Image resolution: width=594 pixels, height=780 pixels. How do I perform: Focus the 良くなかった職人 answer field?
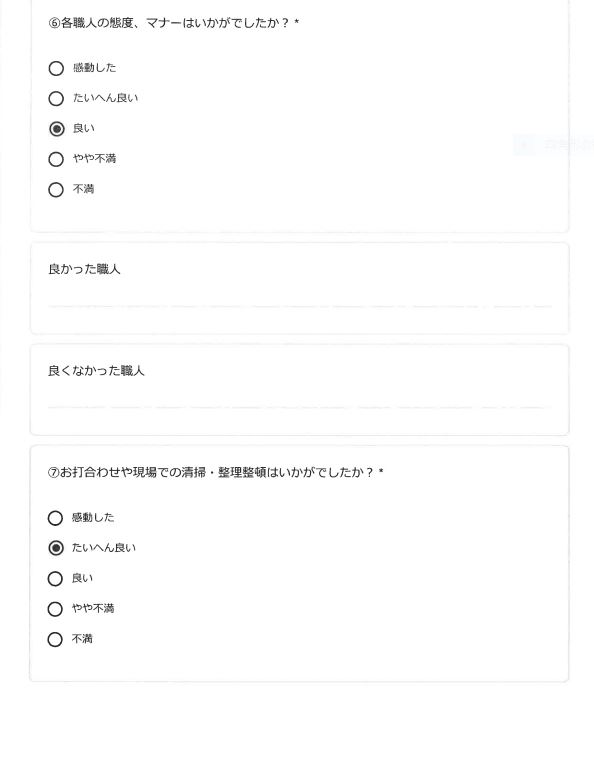[x=299, y=401]
